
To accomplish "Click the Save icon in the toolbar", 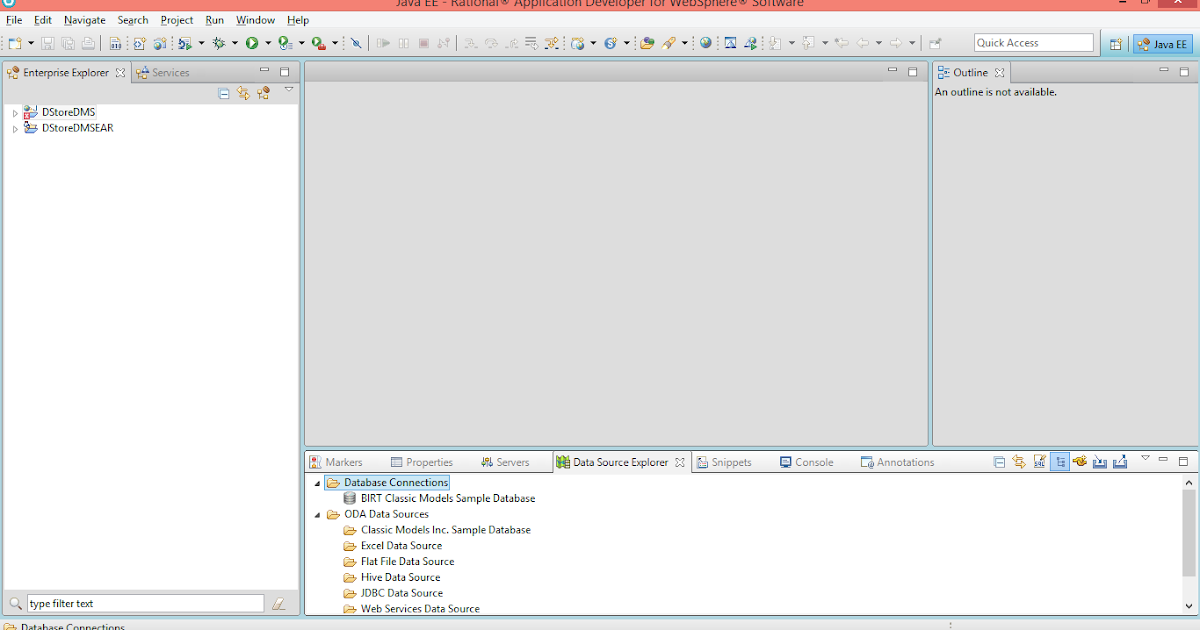I will (x=47, y=43).
